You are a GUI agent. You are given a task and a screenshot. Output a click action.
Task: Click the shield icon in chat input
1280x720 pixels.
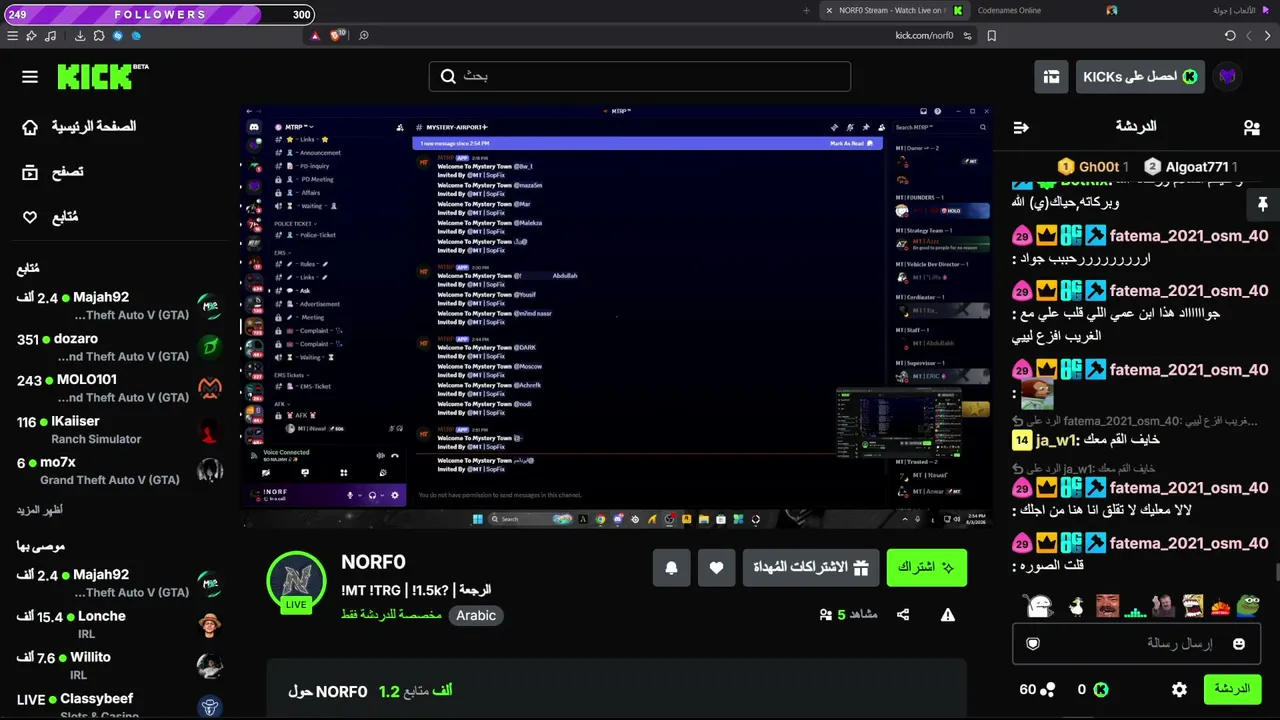click(x=1033, y=644)
